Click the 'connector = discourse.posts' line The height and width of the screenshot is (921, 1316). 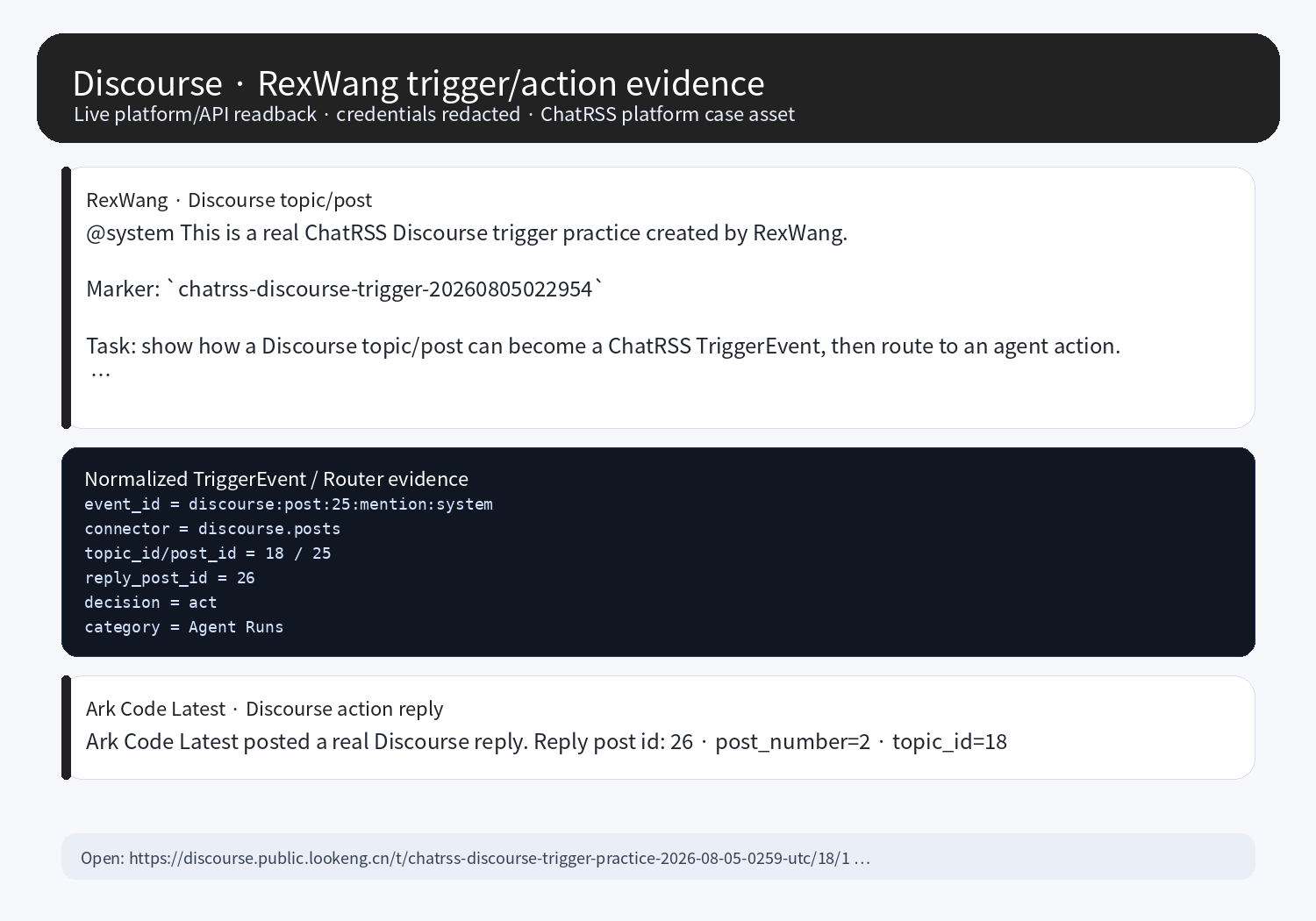coord(212,529)
